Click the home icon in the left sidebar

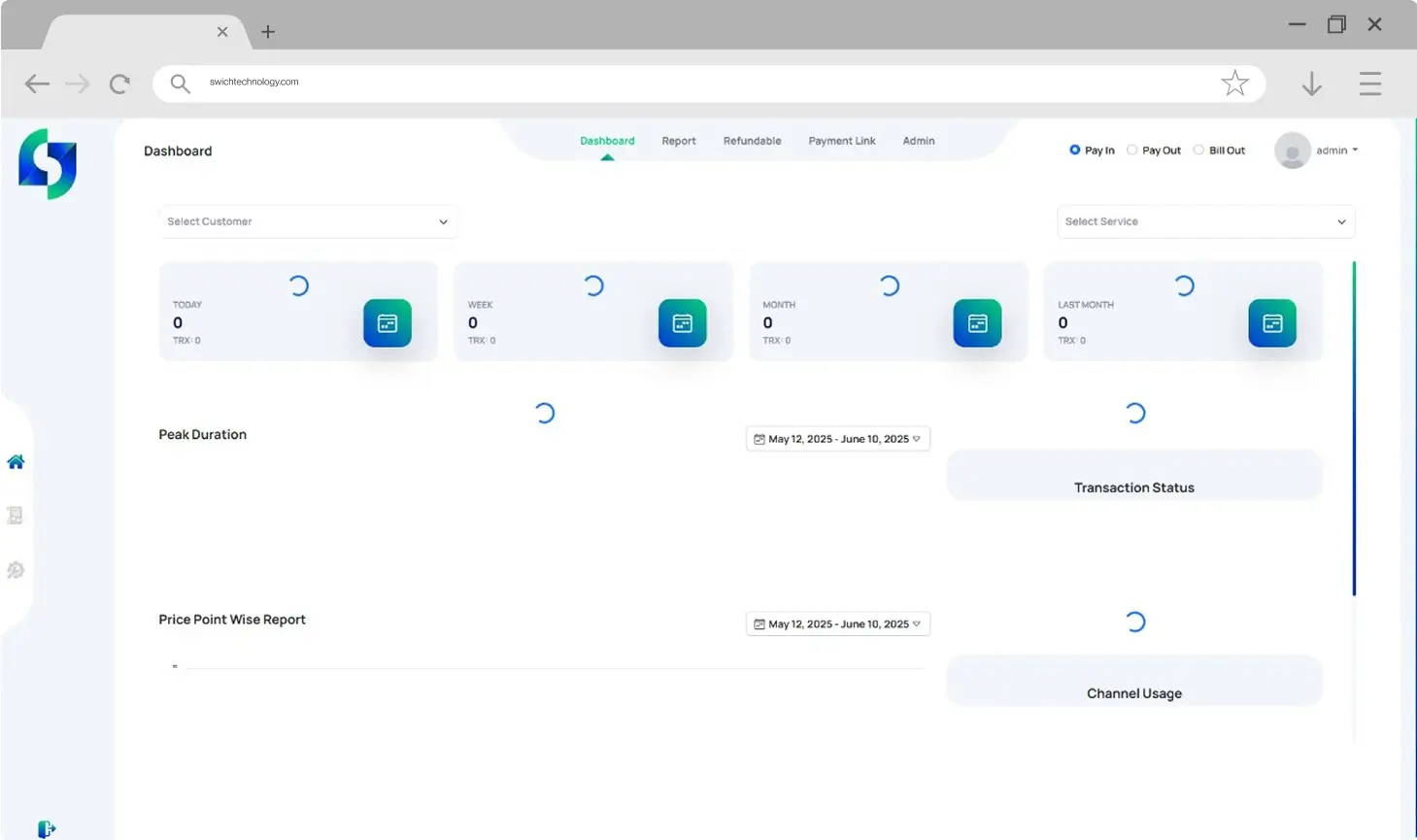point(16,462)
